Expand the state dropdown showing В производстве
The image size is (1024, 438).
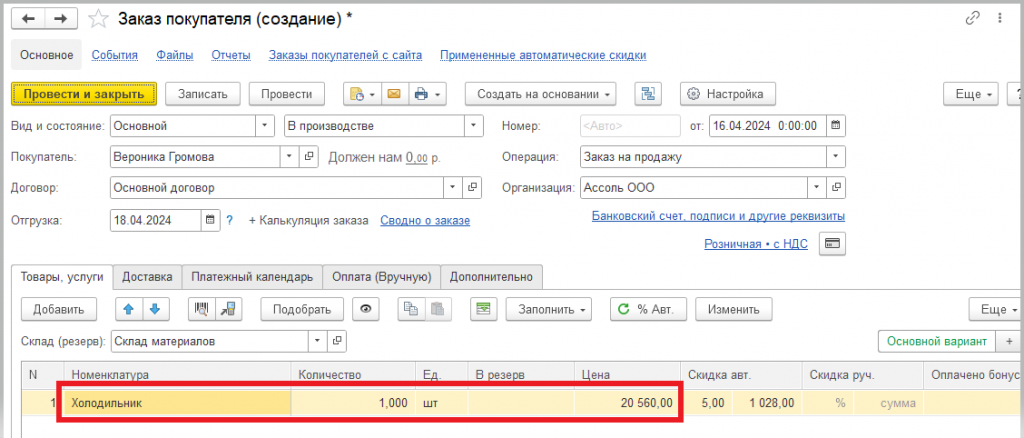pos(473,126)
